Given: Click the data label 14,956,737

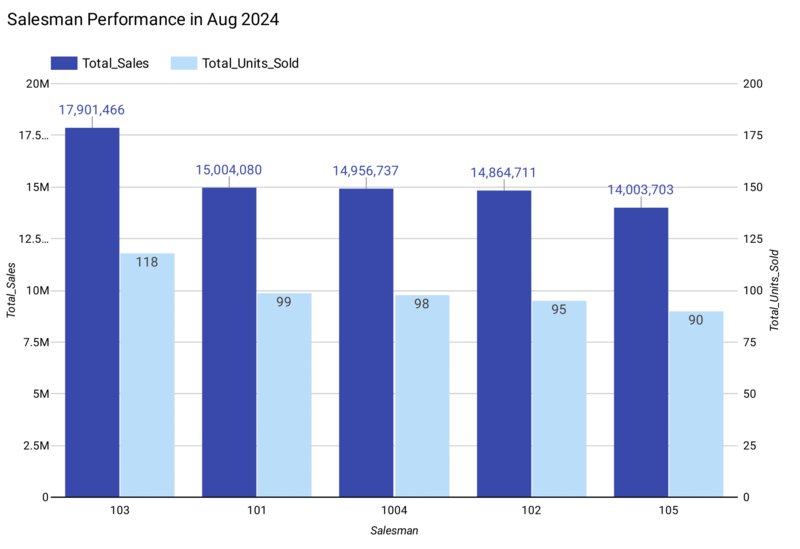Looking at the screenshot, I should tap(366, 171).
